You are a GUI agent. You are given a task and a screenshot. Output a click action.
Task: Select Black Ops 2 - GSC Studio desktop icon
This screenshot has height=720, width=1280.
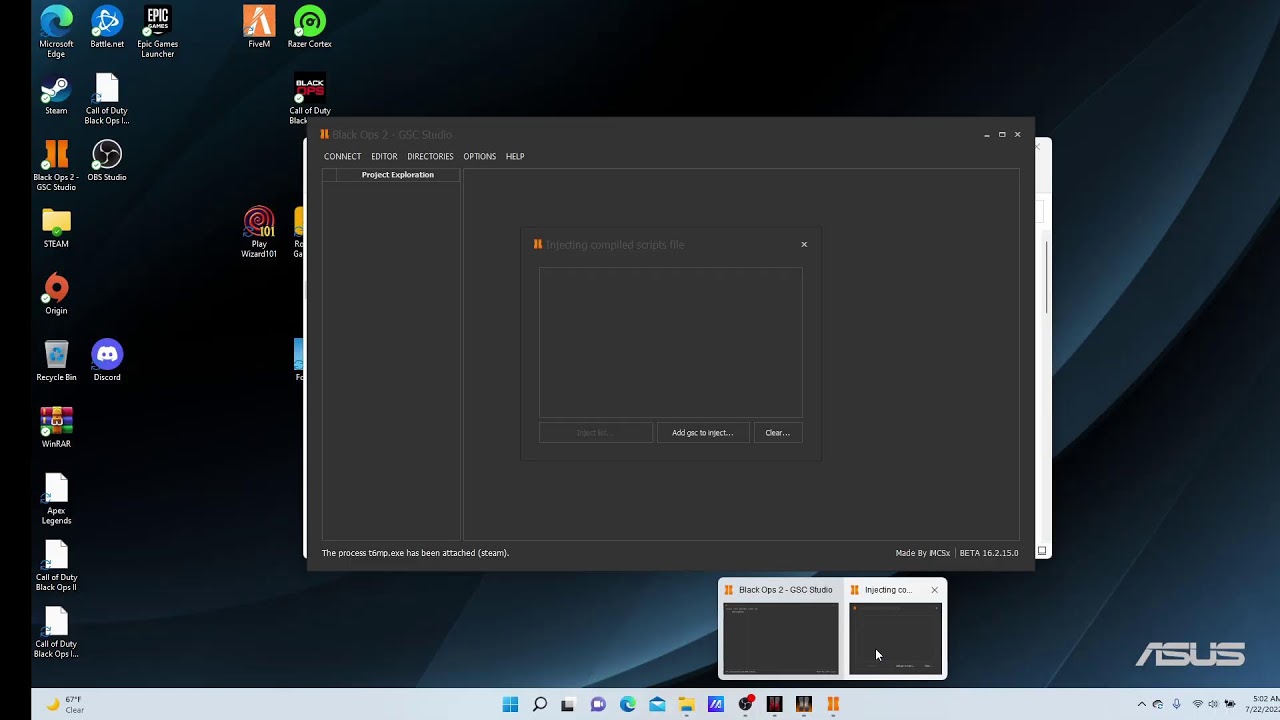click(56, 165)
